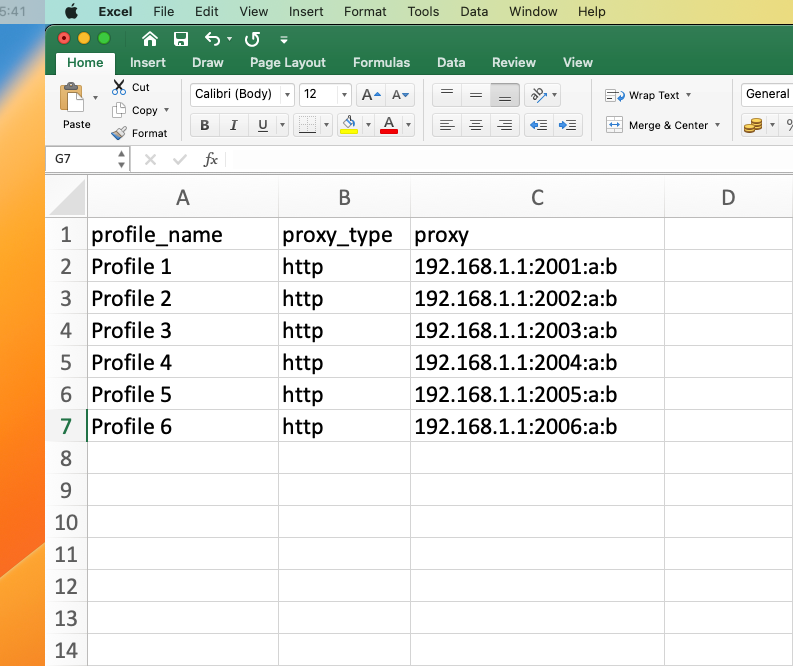Redo the last action
The image size is (793, 666).
(252, 39)
